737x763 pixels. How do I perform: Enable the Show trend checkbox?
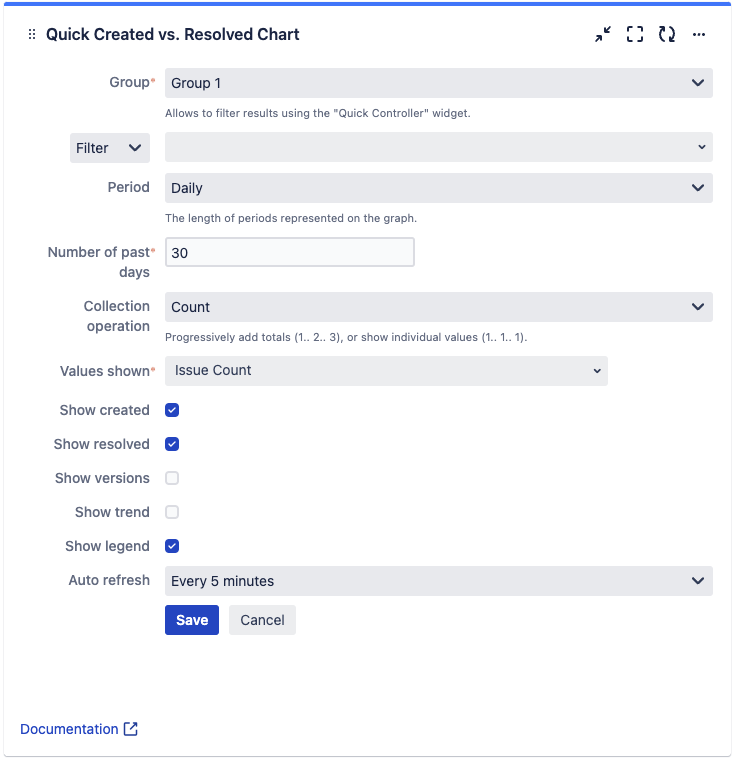(x=172, y=512)
